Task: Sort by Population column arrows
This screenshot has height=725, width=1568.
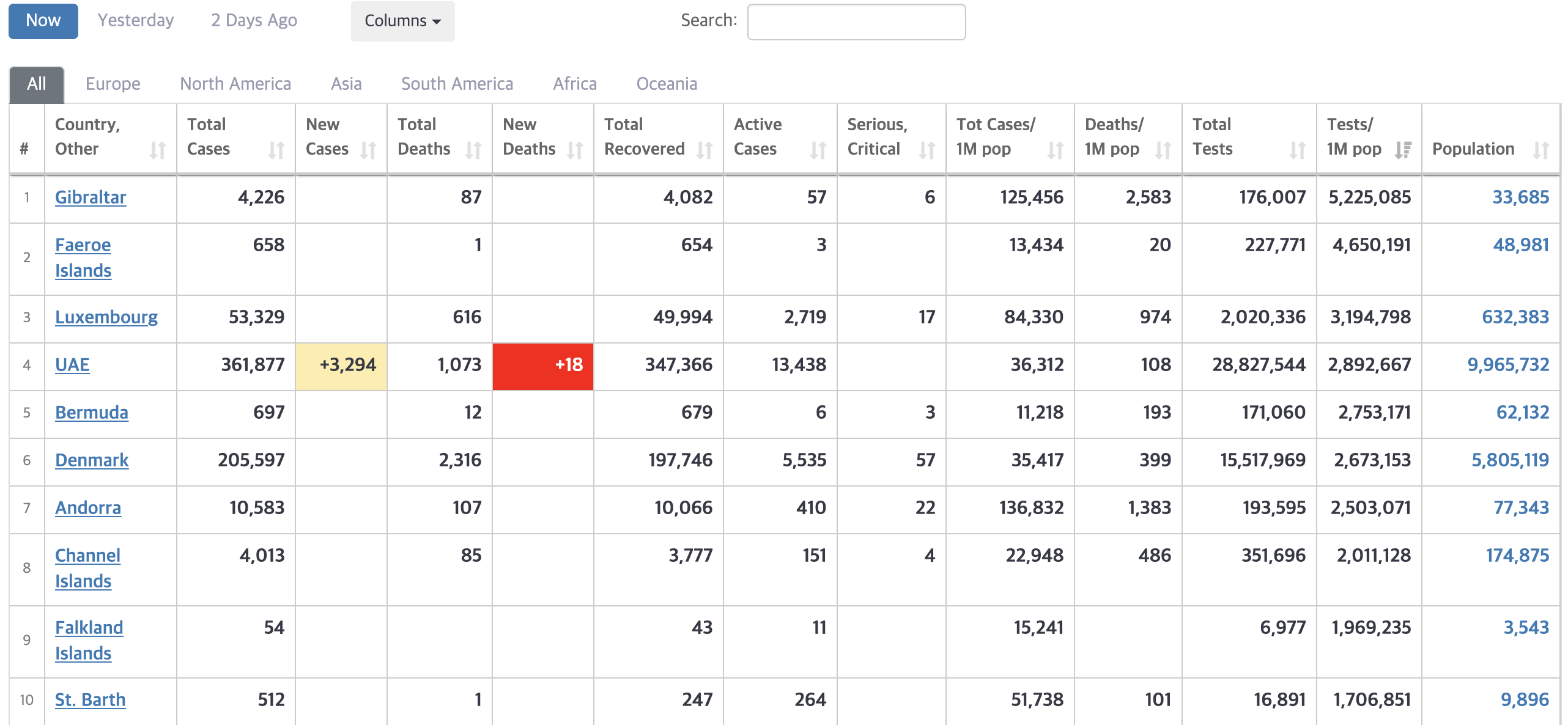Action: point(1540,150)
